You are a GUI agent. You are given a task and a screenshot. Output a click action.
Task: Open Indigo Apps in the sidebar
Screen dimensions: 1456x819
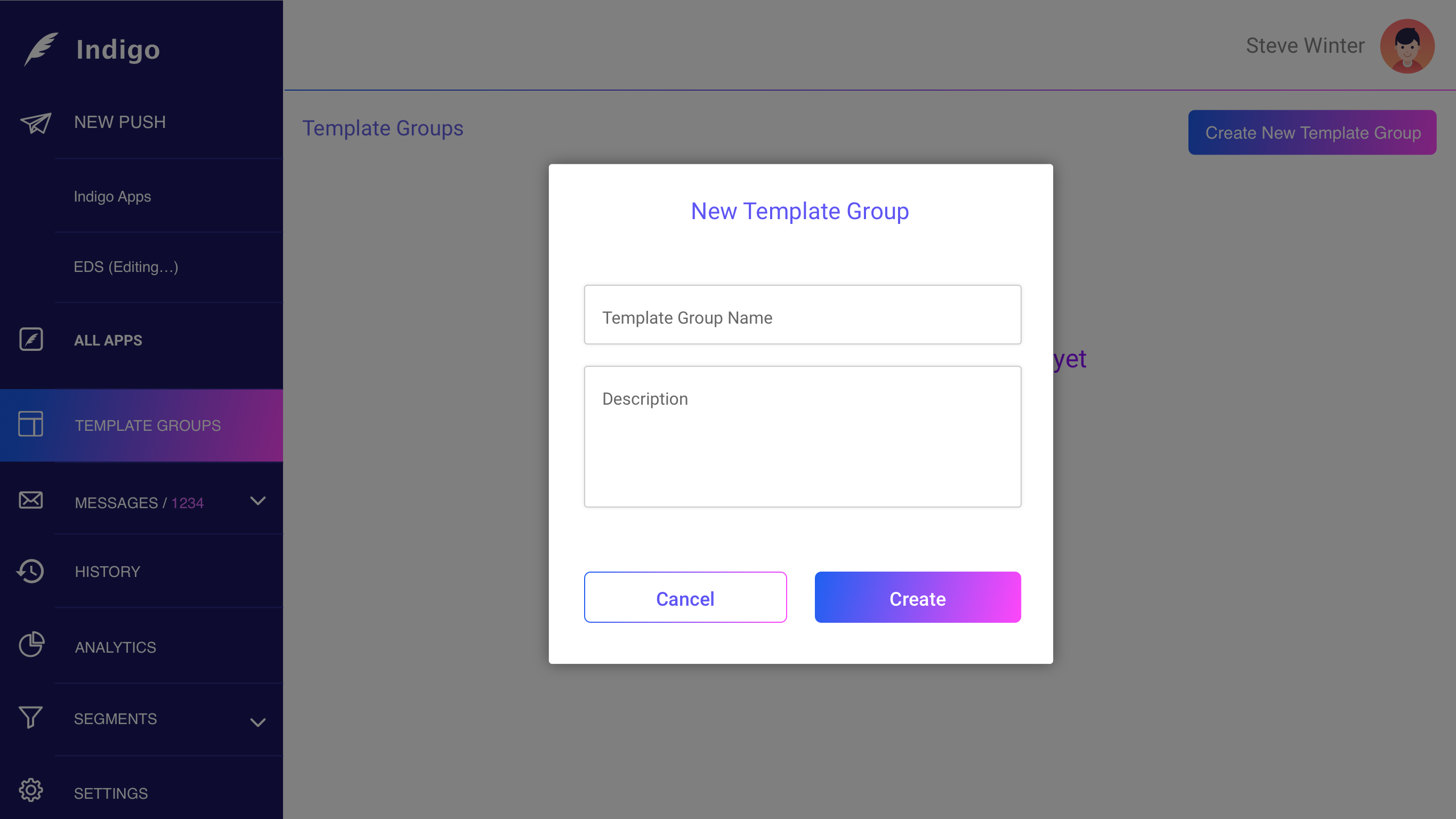tap(112, 196)
